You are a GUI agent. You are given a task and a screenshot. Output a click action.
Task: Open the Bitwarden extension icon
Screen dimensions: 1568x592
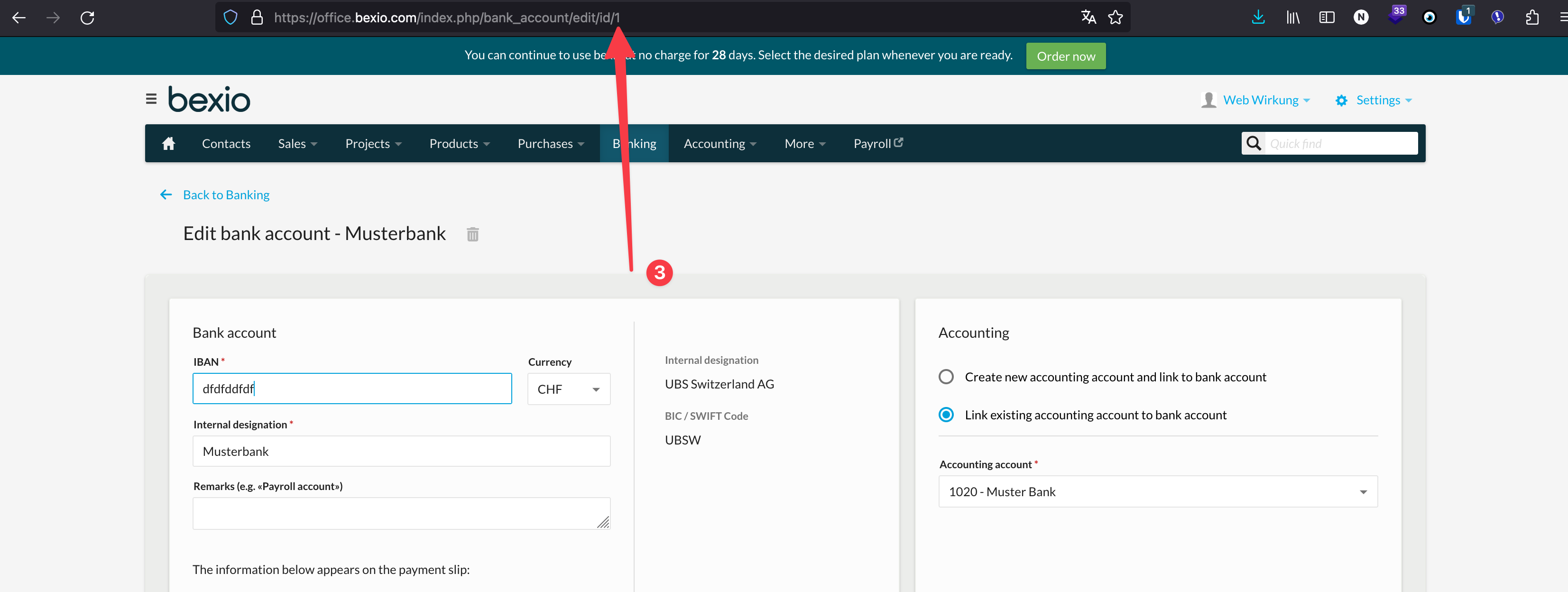click(x=1463, y=17)
